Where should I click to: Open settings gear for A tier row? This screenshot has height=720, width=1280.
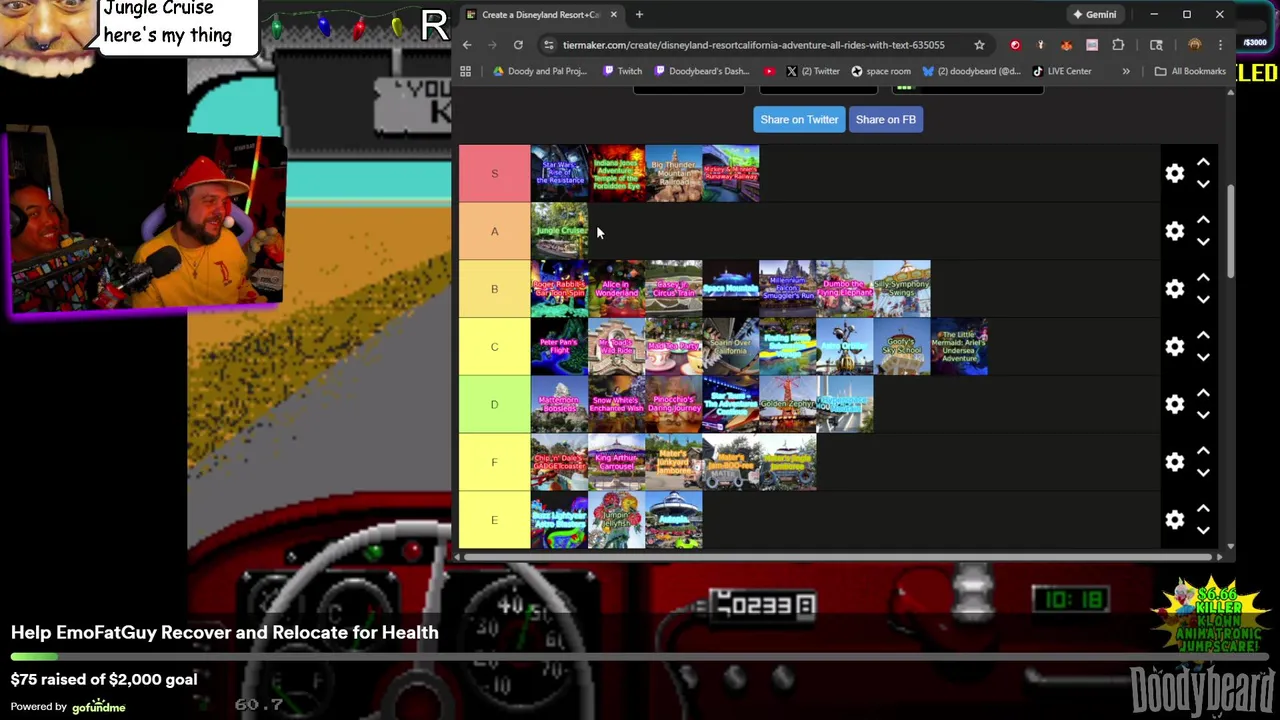pos(1175,232)
